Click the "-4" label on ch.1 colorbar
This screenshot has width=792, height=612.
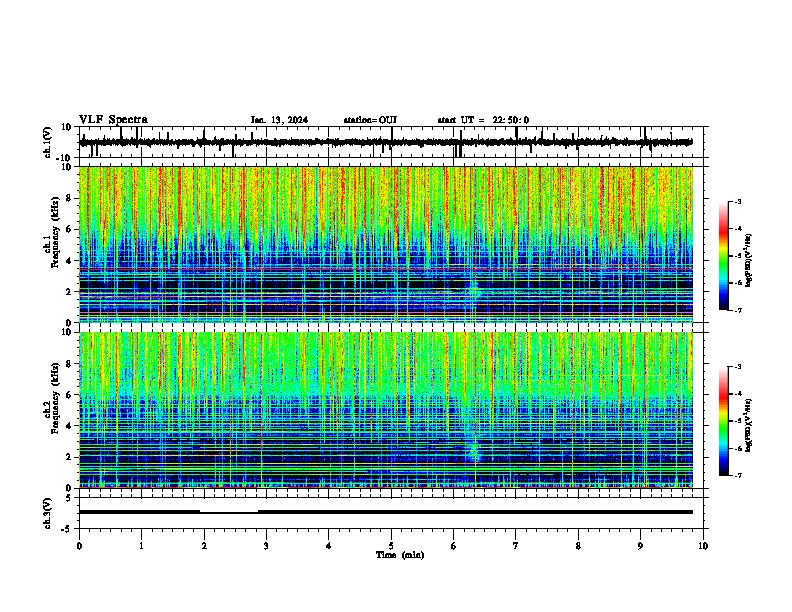pos(738,229)
